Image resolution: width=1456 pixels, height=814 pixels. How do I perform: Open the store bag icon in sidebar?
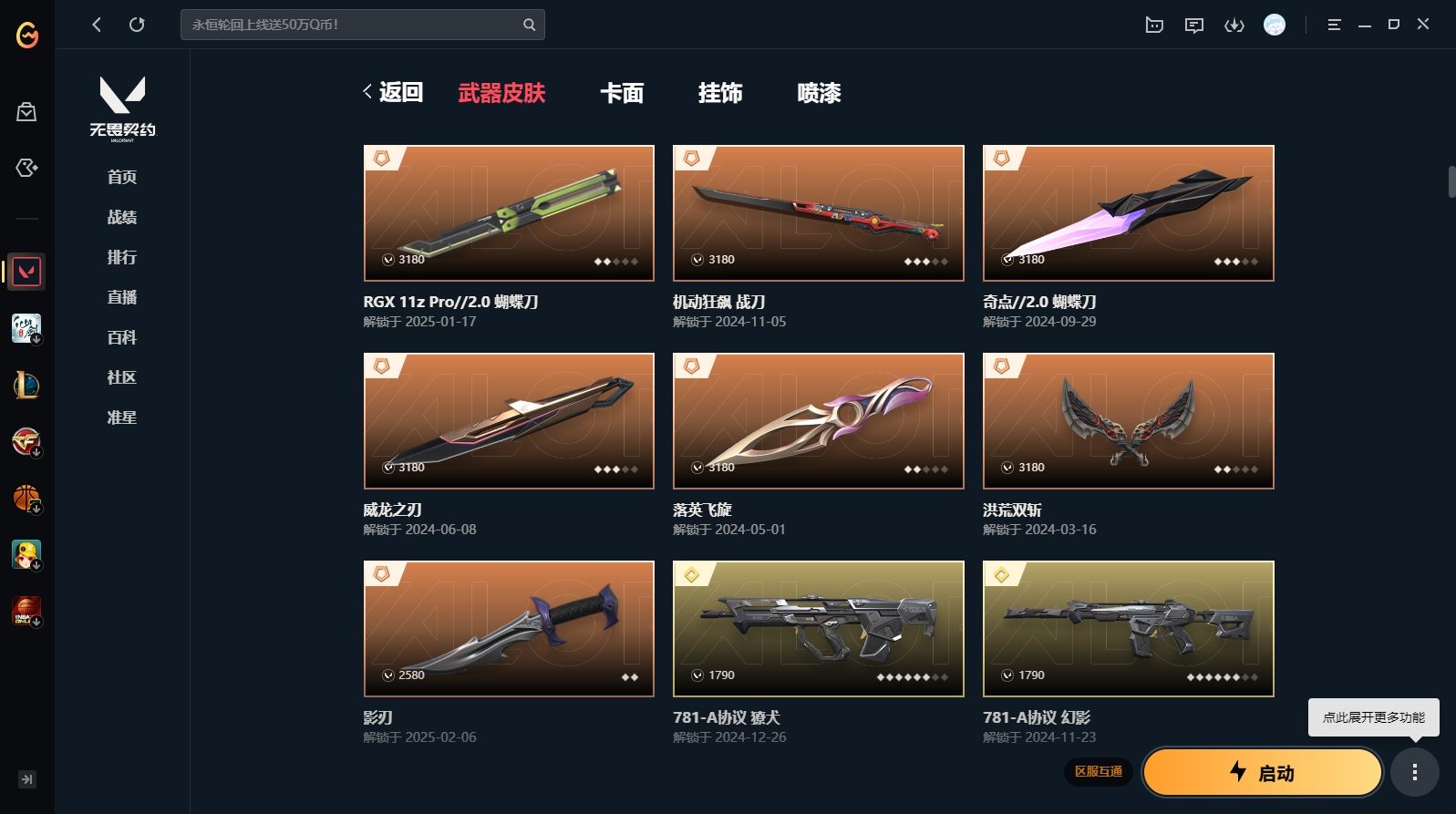pos(26,112)
